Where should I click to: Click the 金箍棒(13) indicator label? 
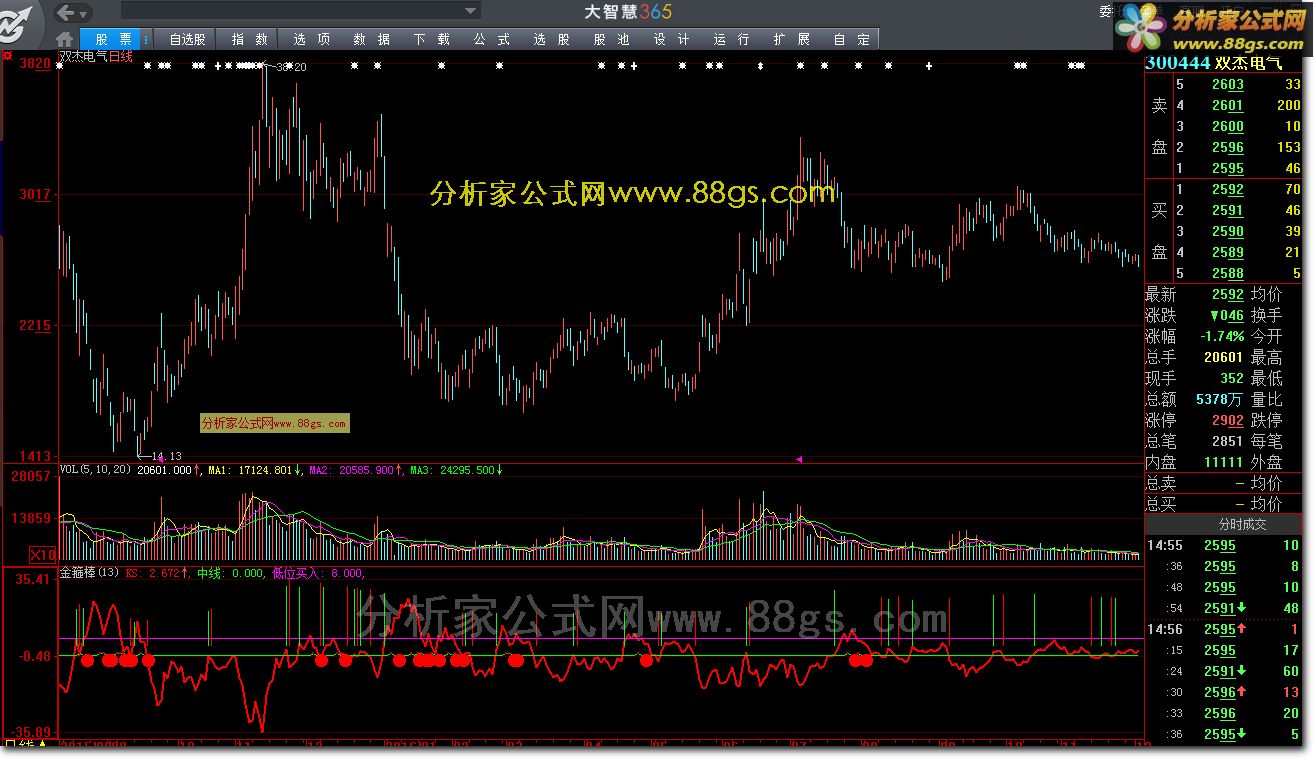click(90, 574)
